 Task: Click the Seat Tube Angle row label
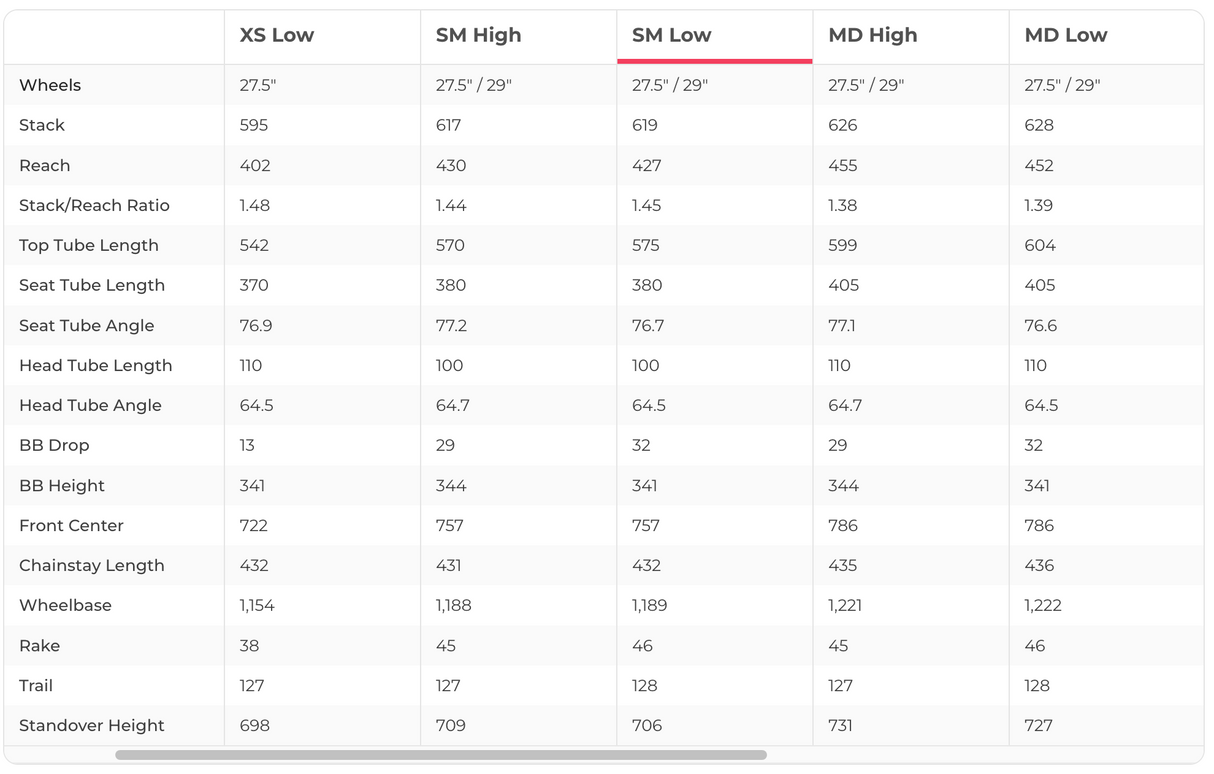86,325
